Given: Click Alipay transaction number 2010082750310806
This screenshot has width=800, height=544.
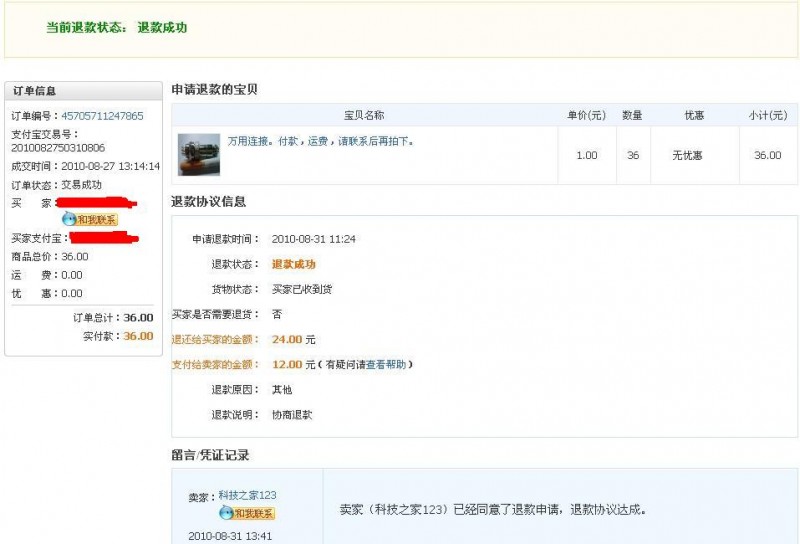Looking at the screenshot, I should tap(58, 148).
